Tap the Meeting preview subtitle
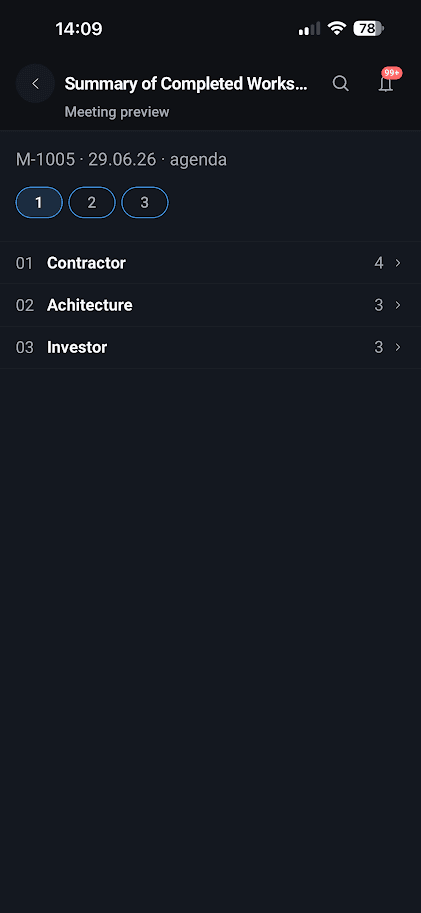The width and height of the screenshot is (421, 913). tap(117, 112)
